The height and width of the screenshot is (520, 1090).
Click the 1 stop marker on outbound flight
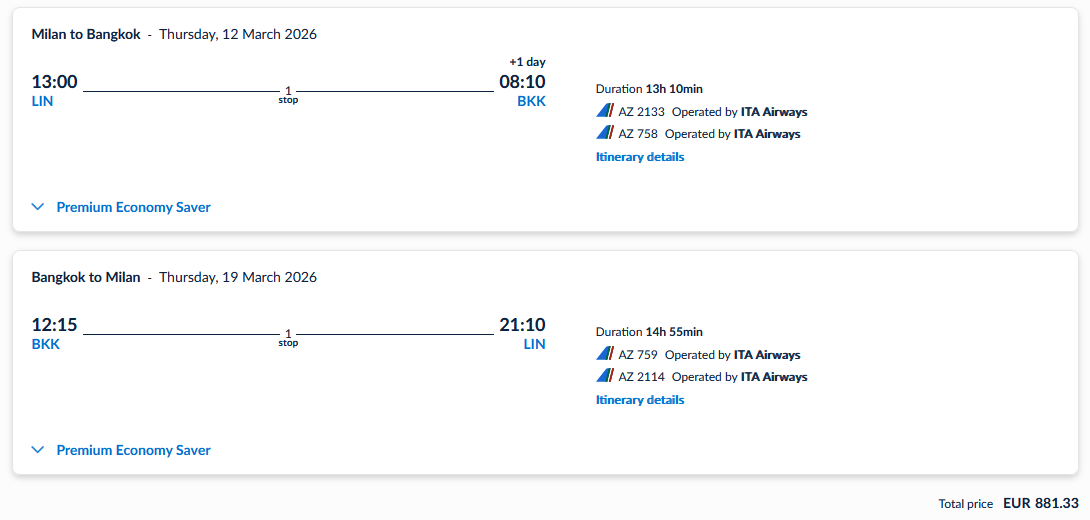click(x=288, y=94)
